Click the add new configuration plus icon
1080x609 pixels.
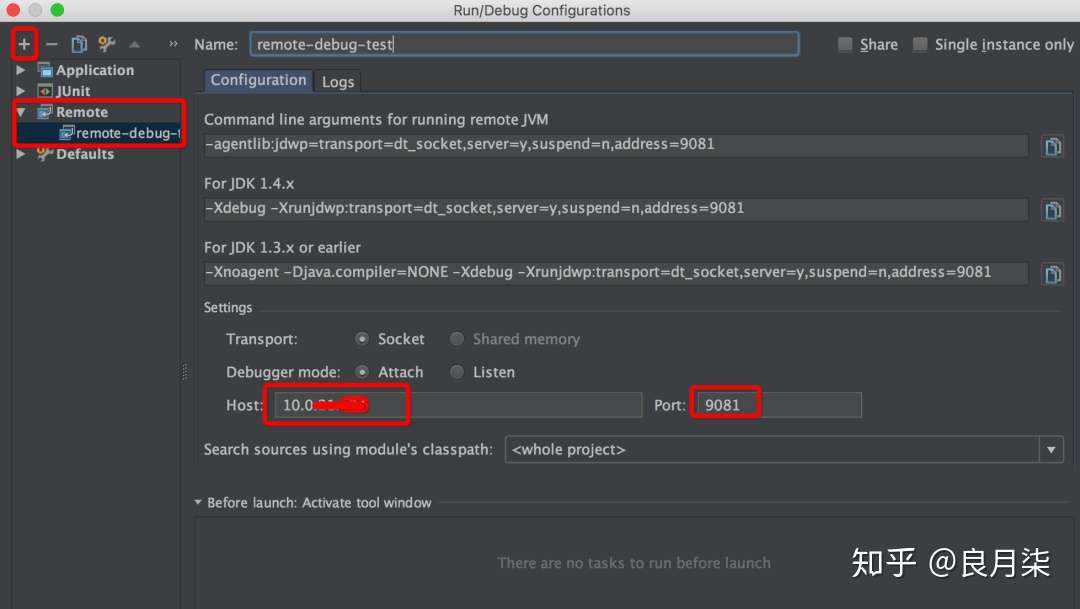[x=24, y=44]
